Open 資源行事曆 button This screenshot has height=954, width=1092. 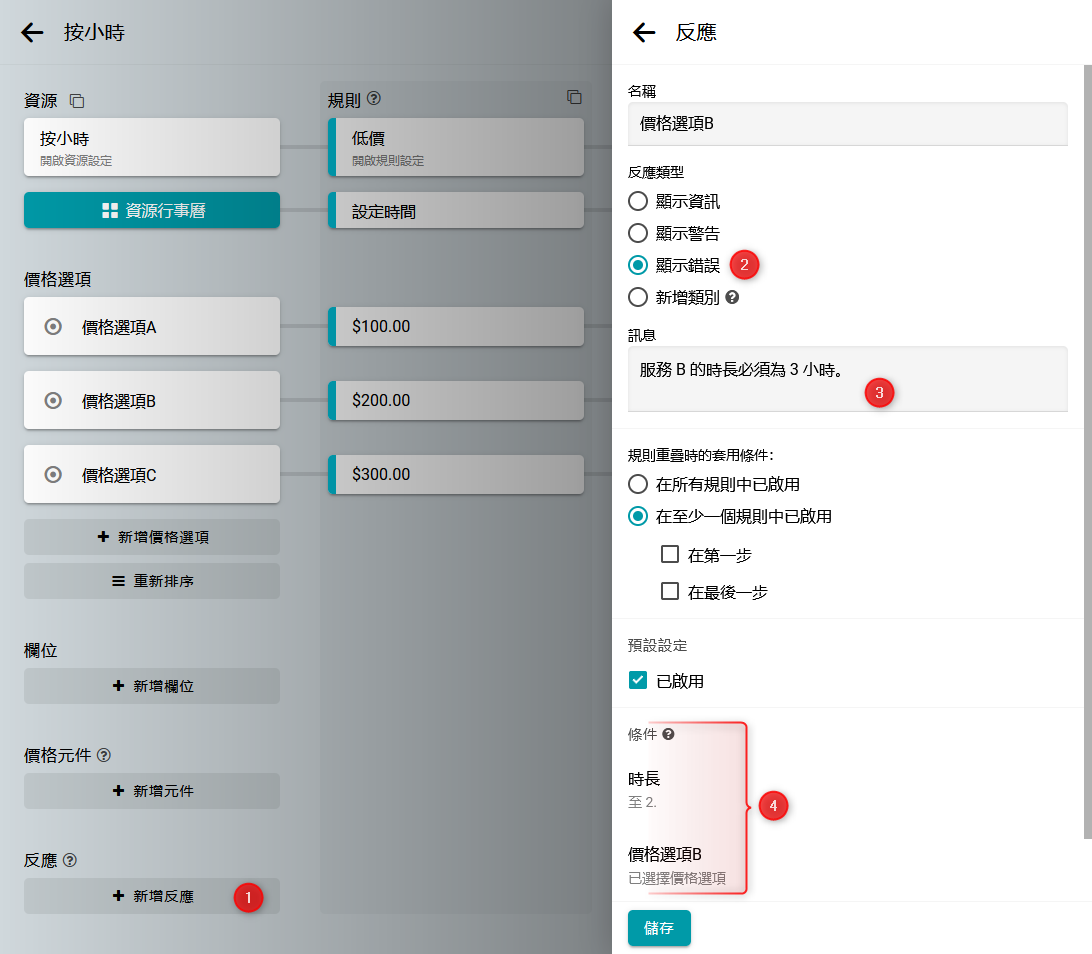pos(152,210)
